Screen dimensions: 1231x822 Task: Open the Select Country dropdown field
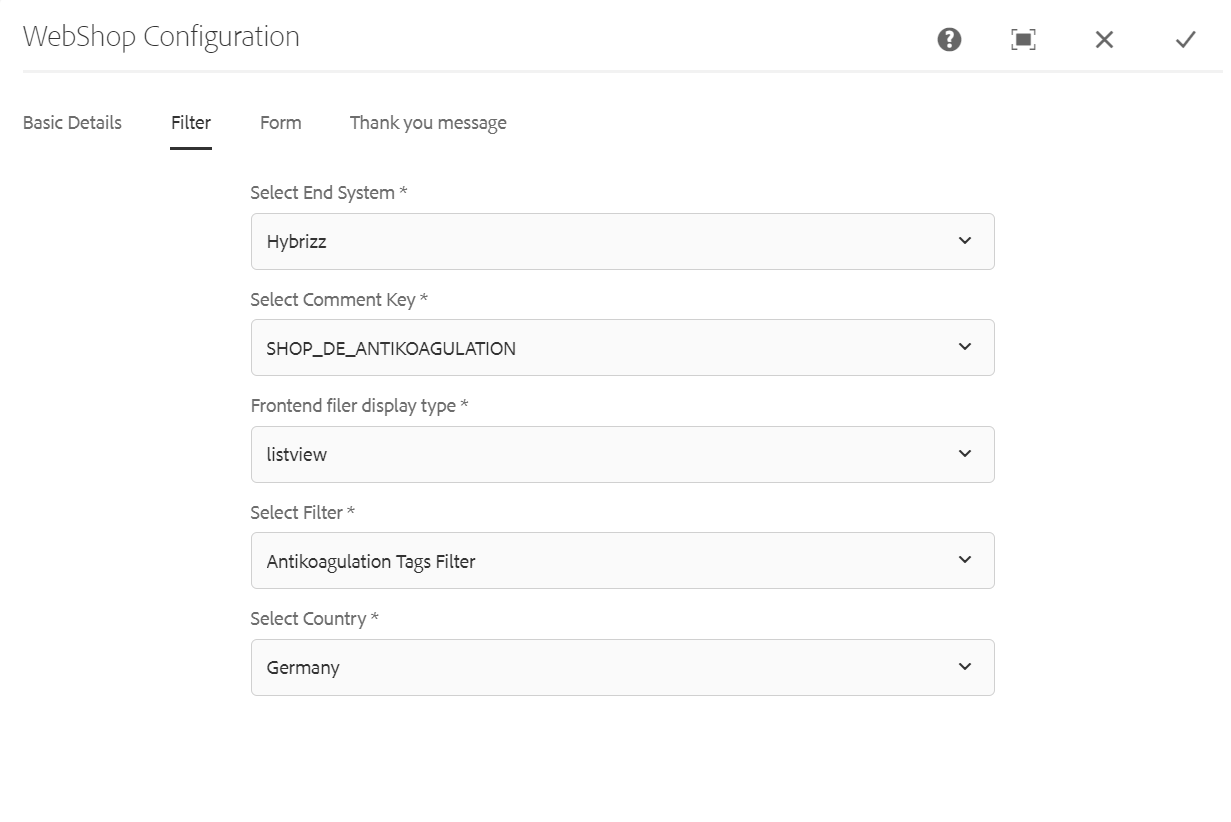pos(622,667)
